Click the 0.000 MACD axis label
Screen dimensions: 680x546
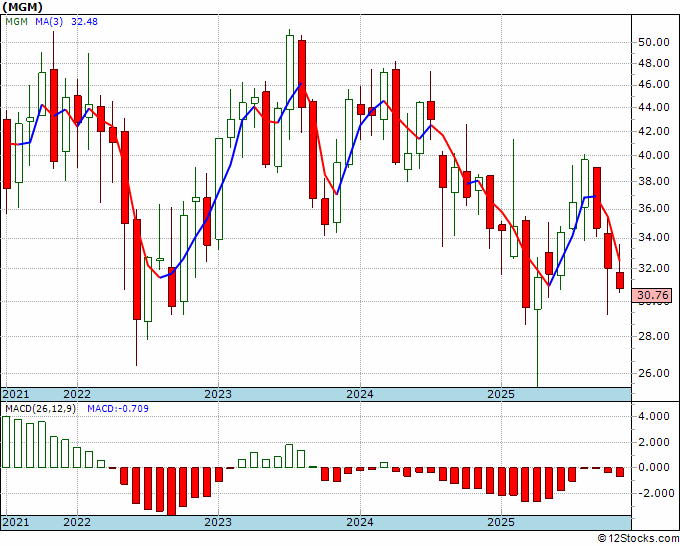pos(656,468)
